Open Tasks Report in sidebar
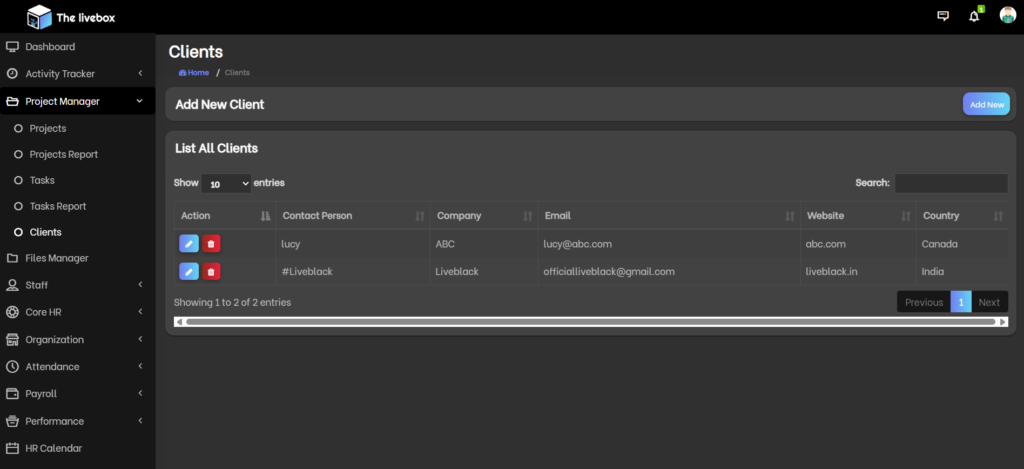 click(58, 206)
